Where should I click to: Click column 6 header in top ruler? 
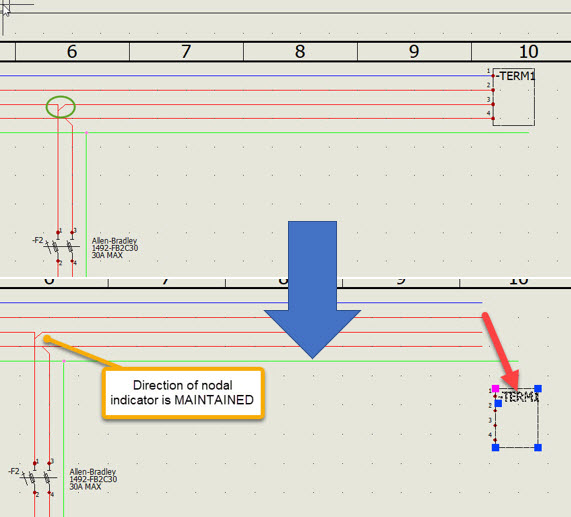coord(72,52)
